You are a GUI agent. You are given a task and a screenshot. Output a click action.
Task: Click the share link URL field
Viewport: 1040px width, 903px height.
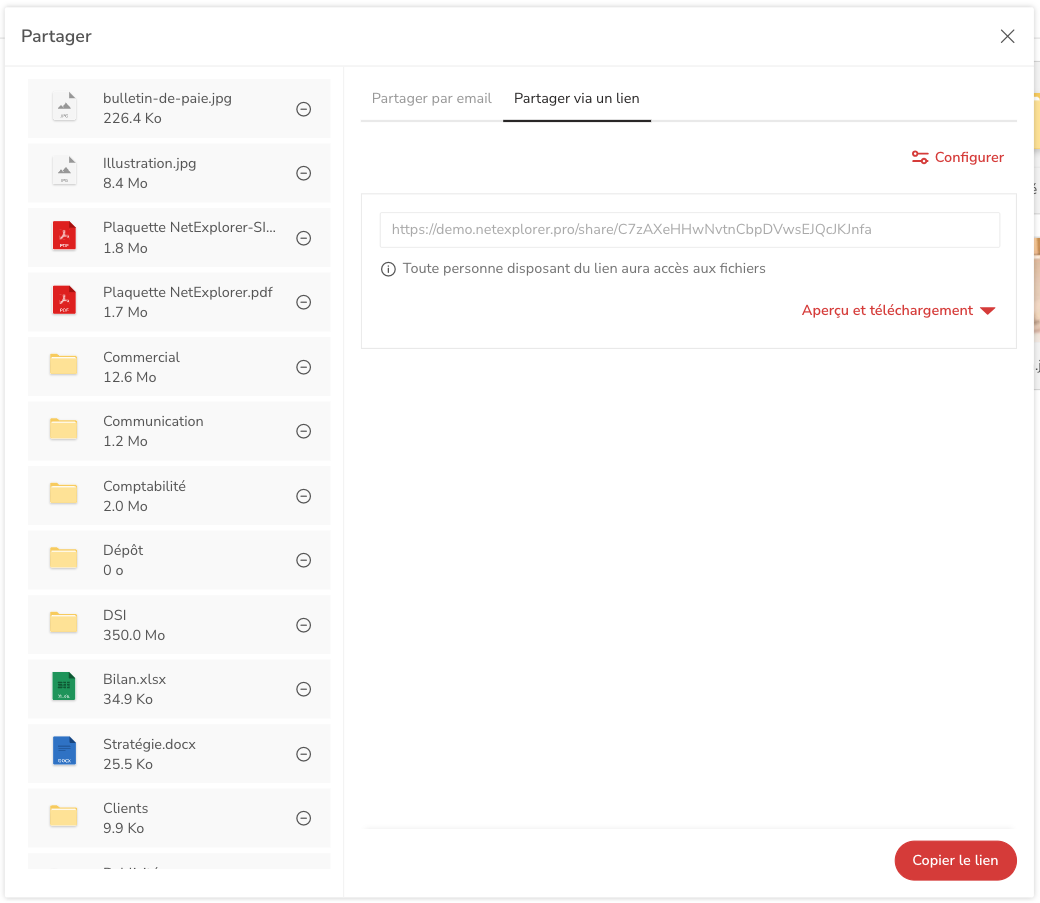click(x=688, y=230)
